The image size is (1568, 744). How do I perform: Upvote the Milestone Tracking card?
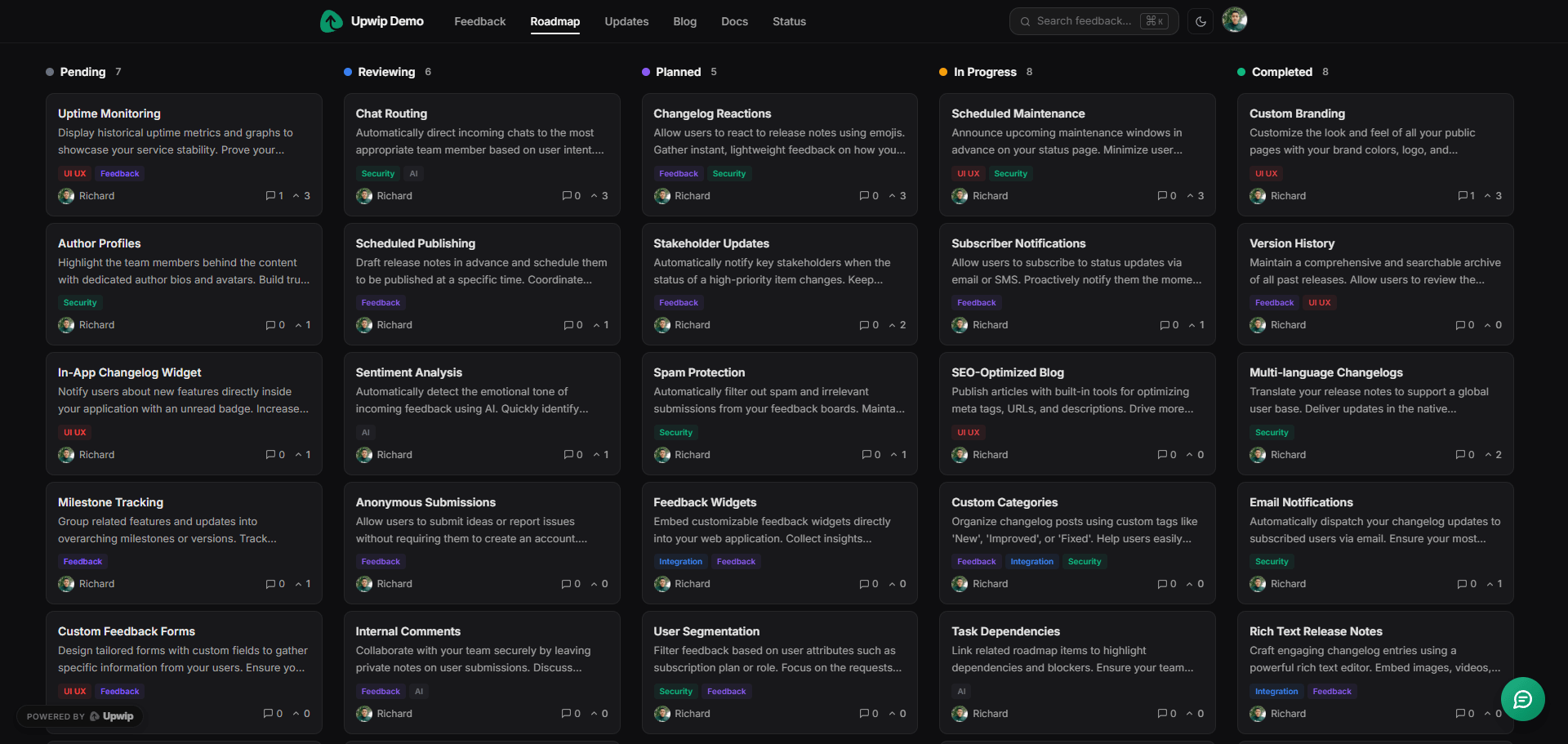point(303,584)
